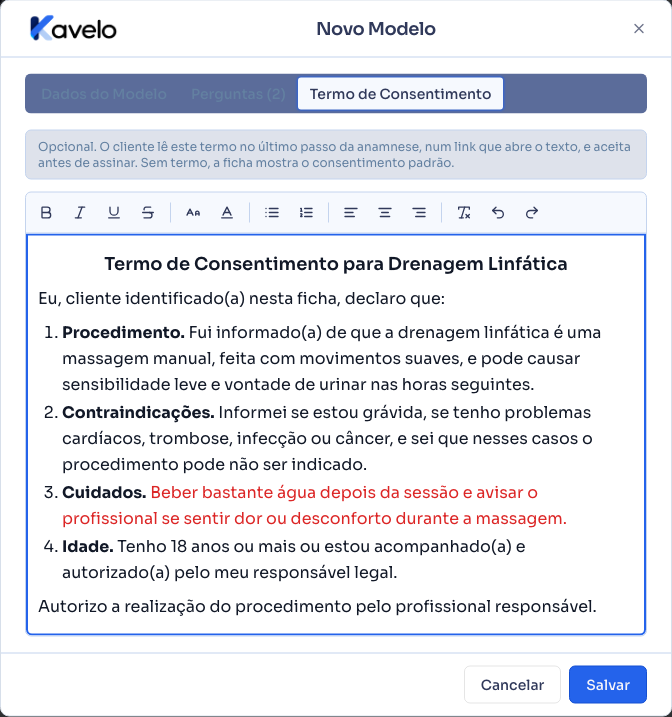Click the 'Autorizo a realização' closing line
672x717 pixels.
click(317, 607)
